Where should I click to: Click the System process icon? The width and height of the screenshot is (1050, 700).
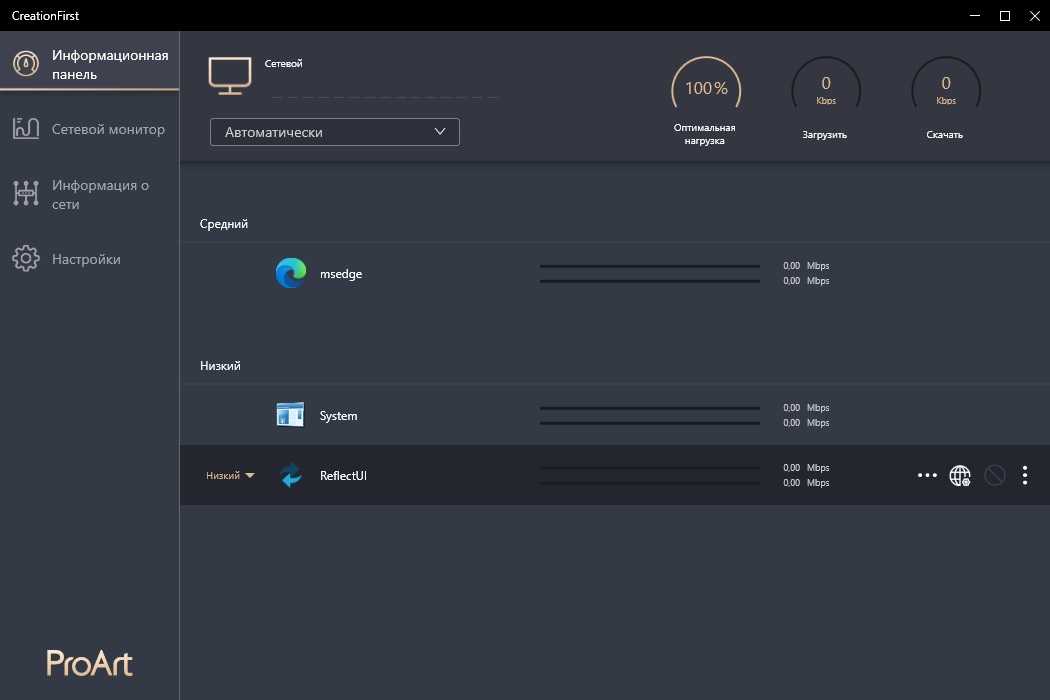pyautogui.click(x=290, y=415)
